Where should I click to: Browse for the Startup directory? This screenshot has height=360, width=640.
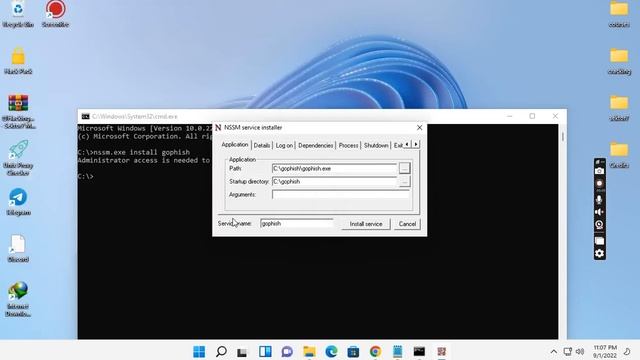(404, 181)
